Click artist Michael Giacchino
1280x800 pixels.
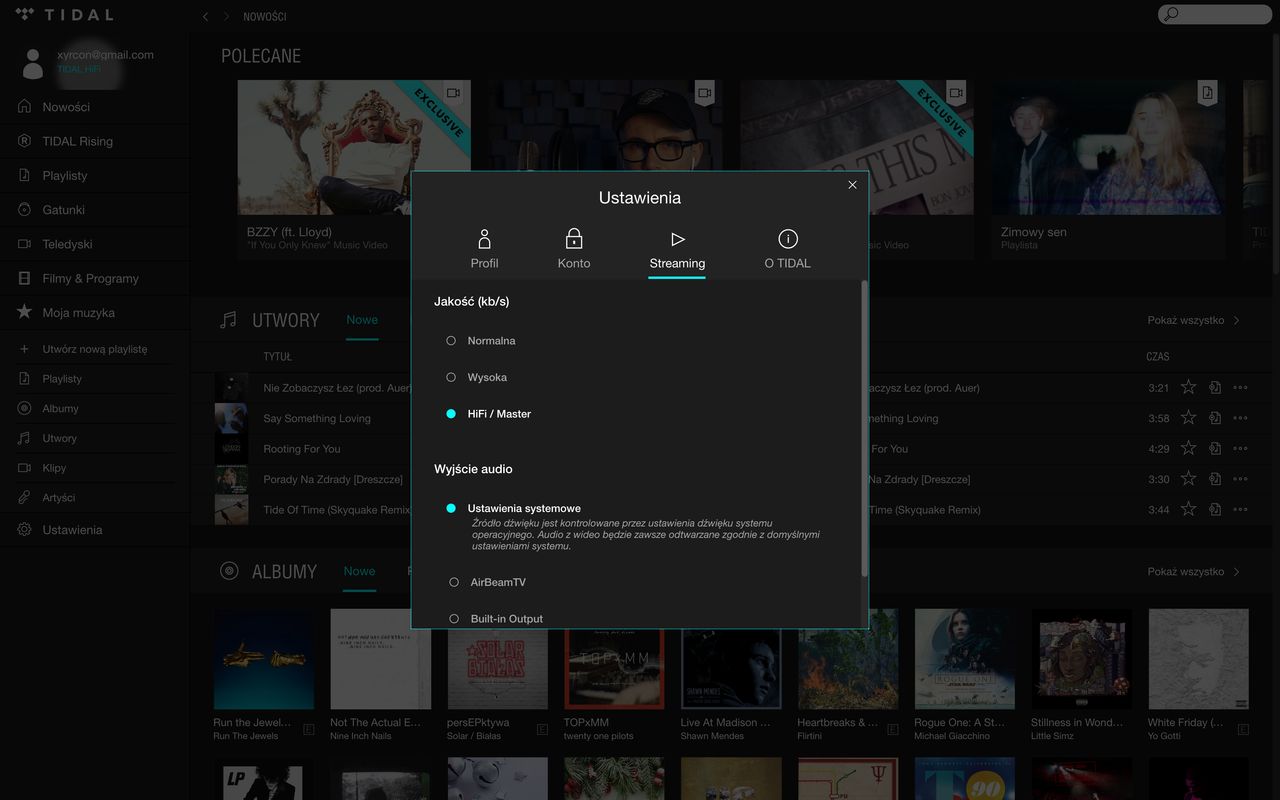952,736
